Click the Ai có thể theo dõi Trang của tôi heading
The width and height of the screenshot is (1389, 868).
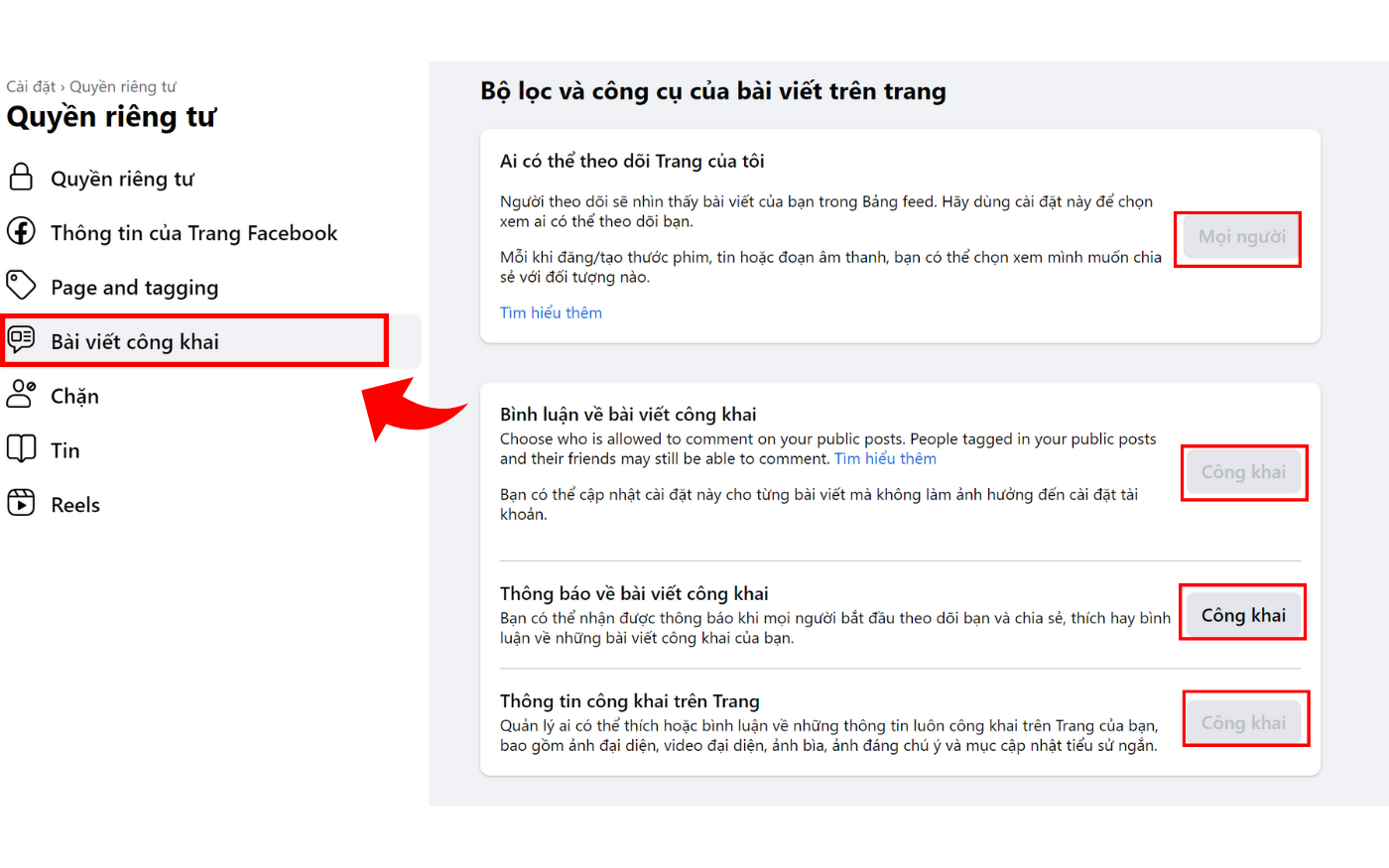coord(632,161)
